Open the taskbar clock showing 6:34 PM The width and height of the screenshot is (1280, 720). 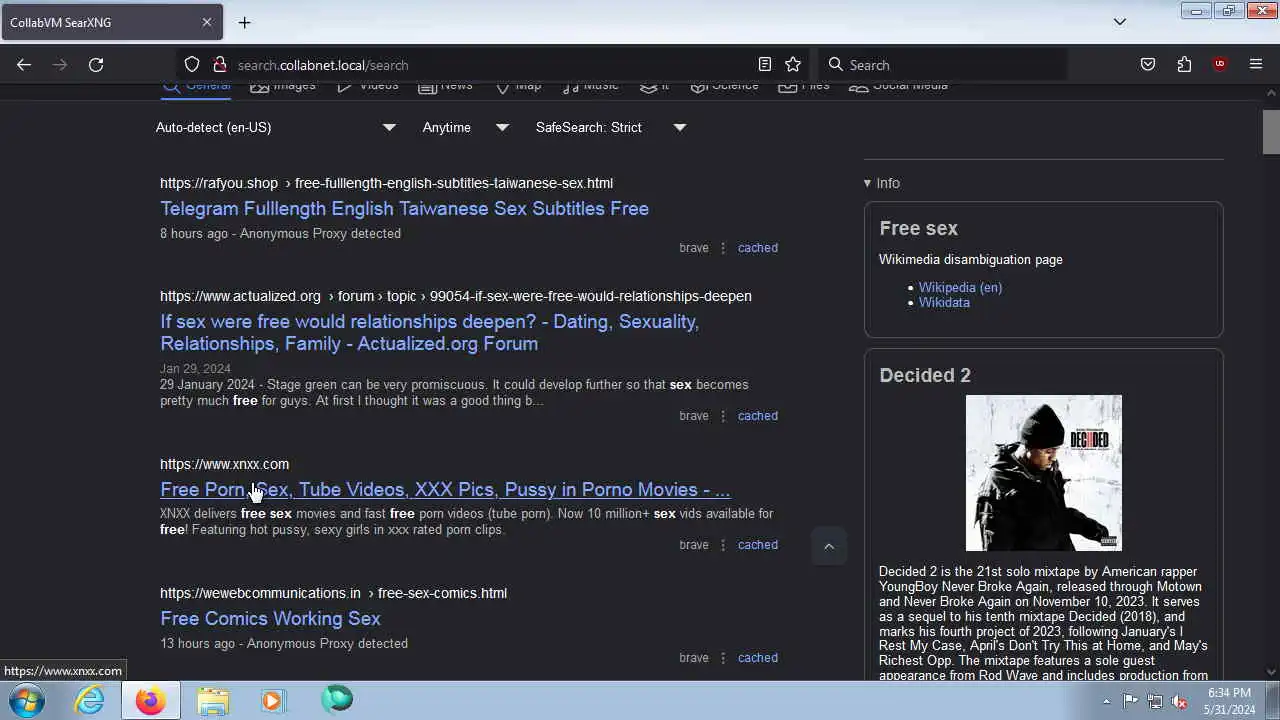coord(1229,701)
